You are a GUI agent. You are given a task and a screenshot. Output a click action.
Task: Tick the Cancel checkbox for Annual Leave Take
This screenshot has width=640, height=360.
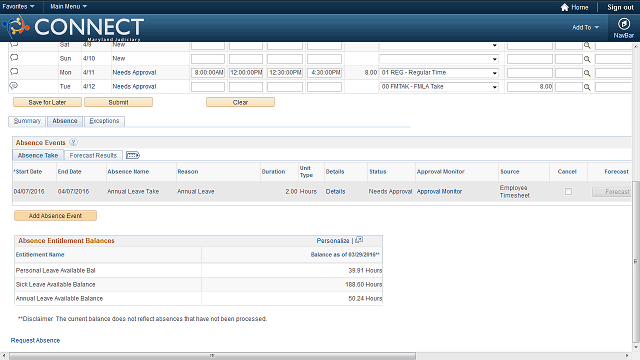(x=568, y=191)
